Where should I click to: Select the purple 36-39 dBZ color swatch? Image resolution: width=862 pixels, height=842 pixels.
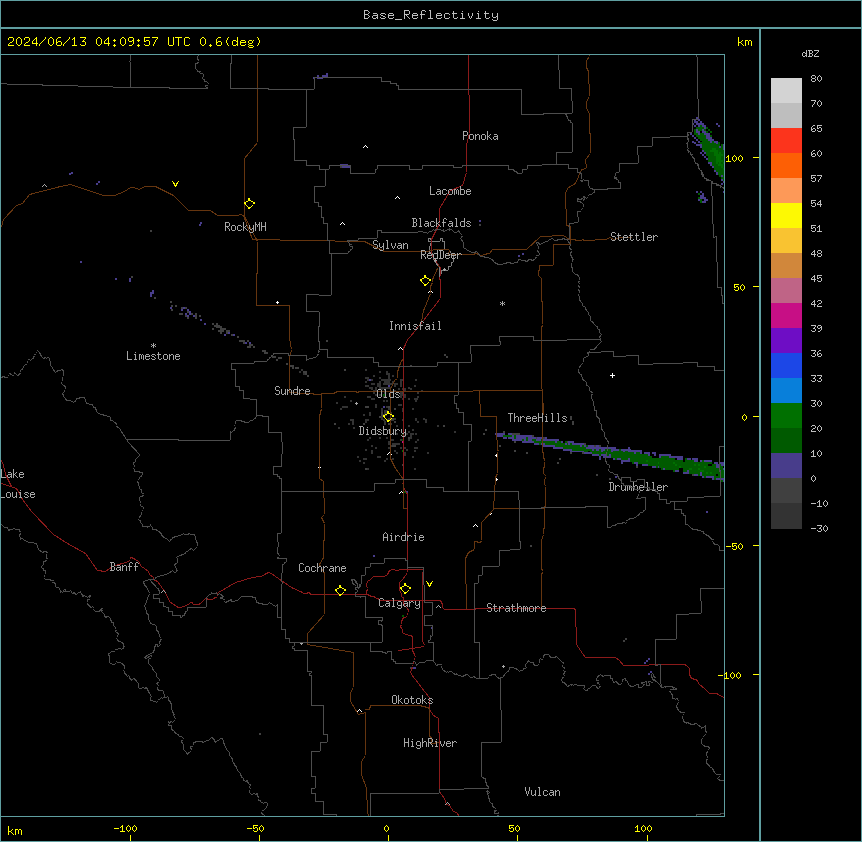click(x=786, y=341)
